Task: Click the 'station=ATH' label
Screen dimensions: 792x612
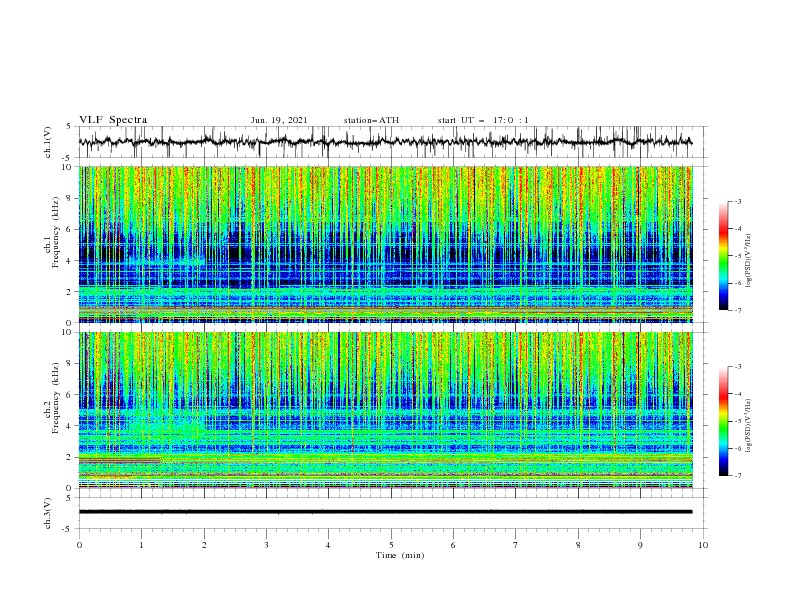Action: (371, 120)
